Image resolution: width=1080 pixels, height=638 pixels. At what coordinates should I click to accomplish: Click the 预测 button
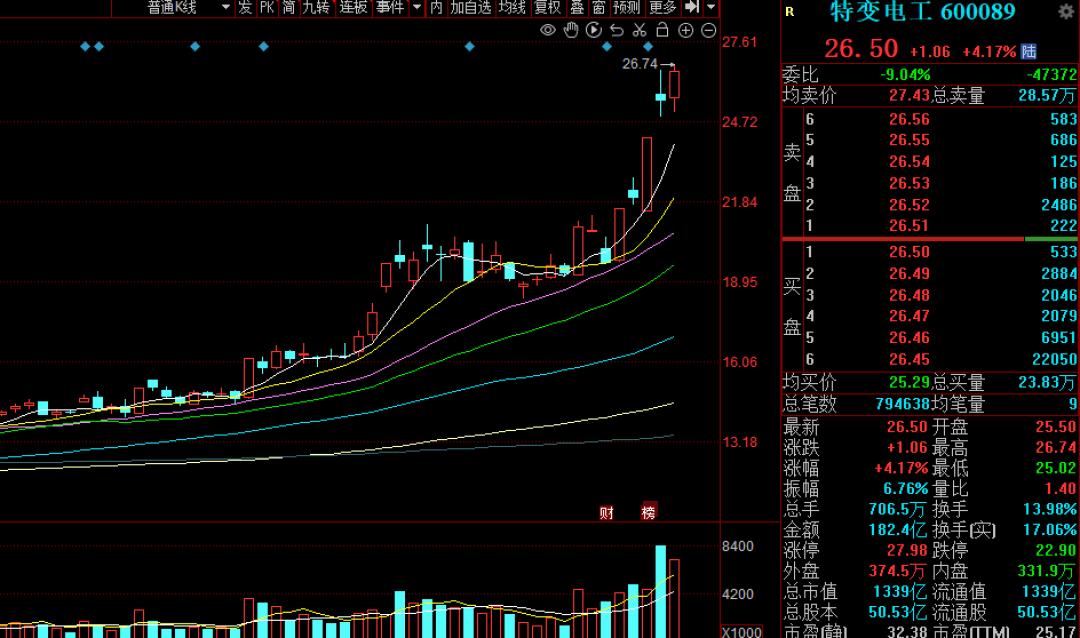tap(626, 7)
